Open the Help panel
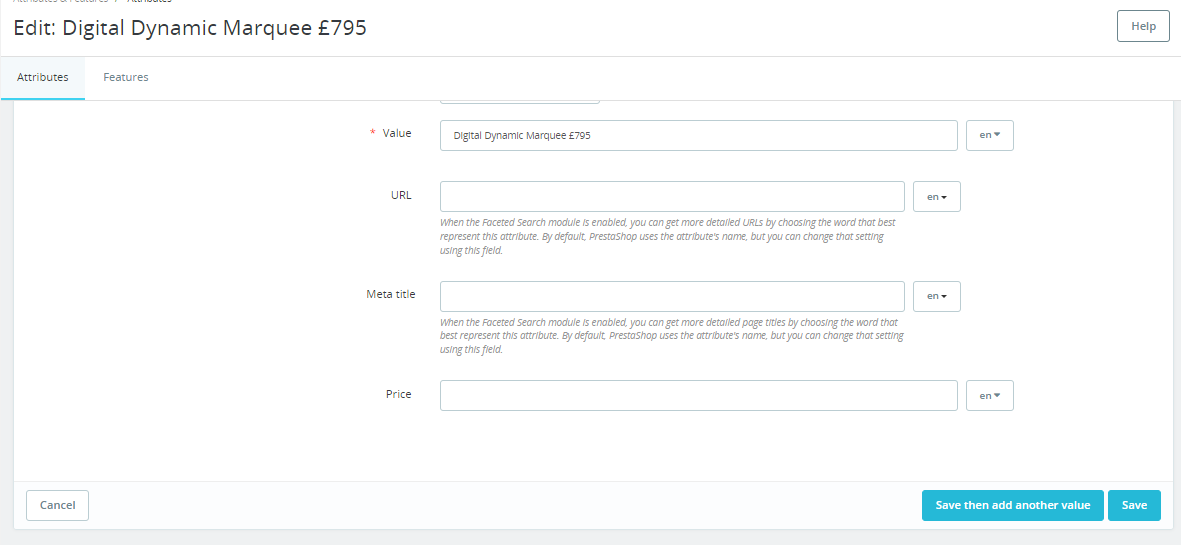The width and height of the screenshot is (1181, 545). click(x=1143, y=27)
